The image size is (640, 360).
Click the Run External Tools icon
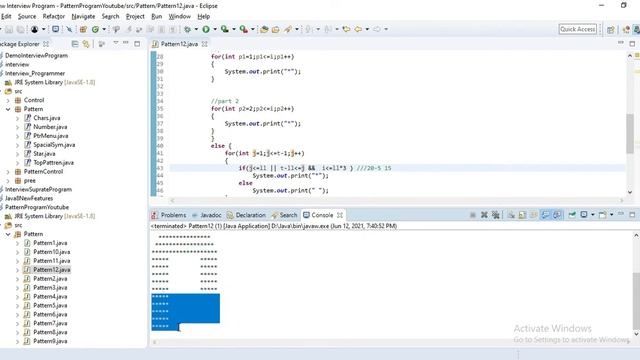point(244,29)
